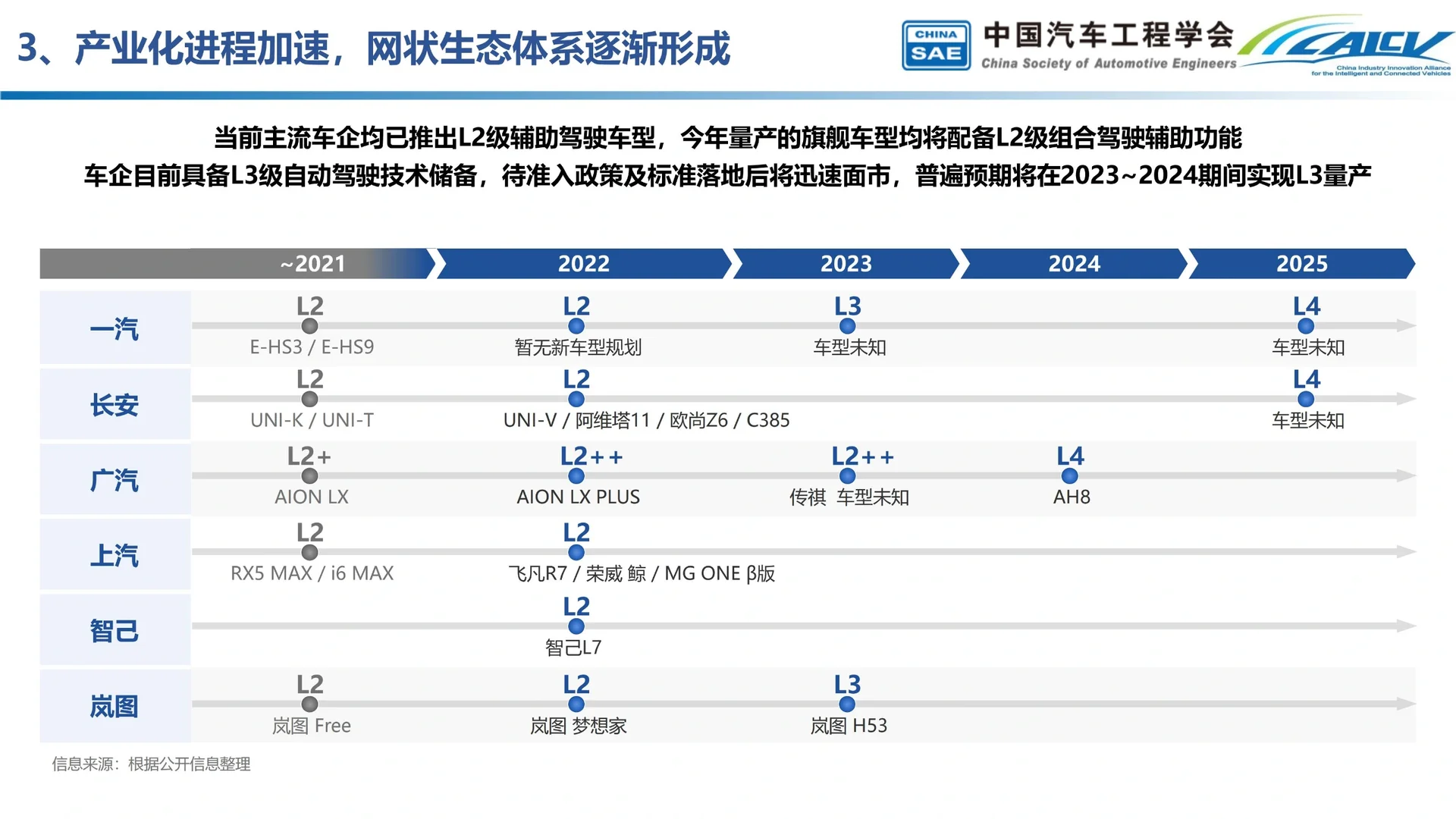Click the 中国汽车工程学会 heading text
Screen dimensions: 1456x819
tap(1109, 35)
